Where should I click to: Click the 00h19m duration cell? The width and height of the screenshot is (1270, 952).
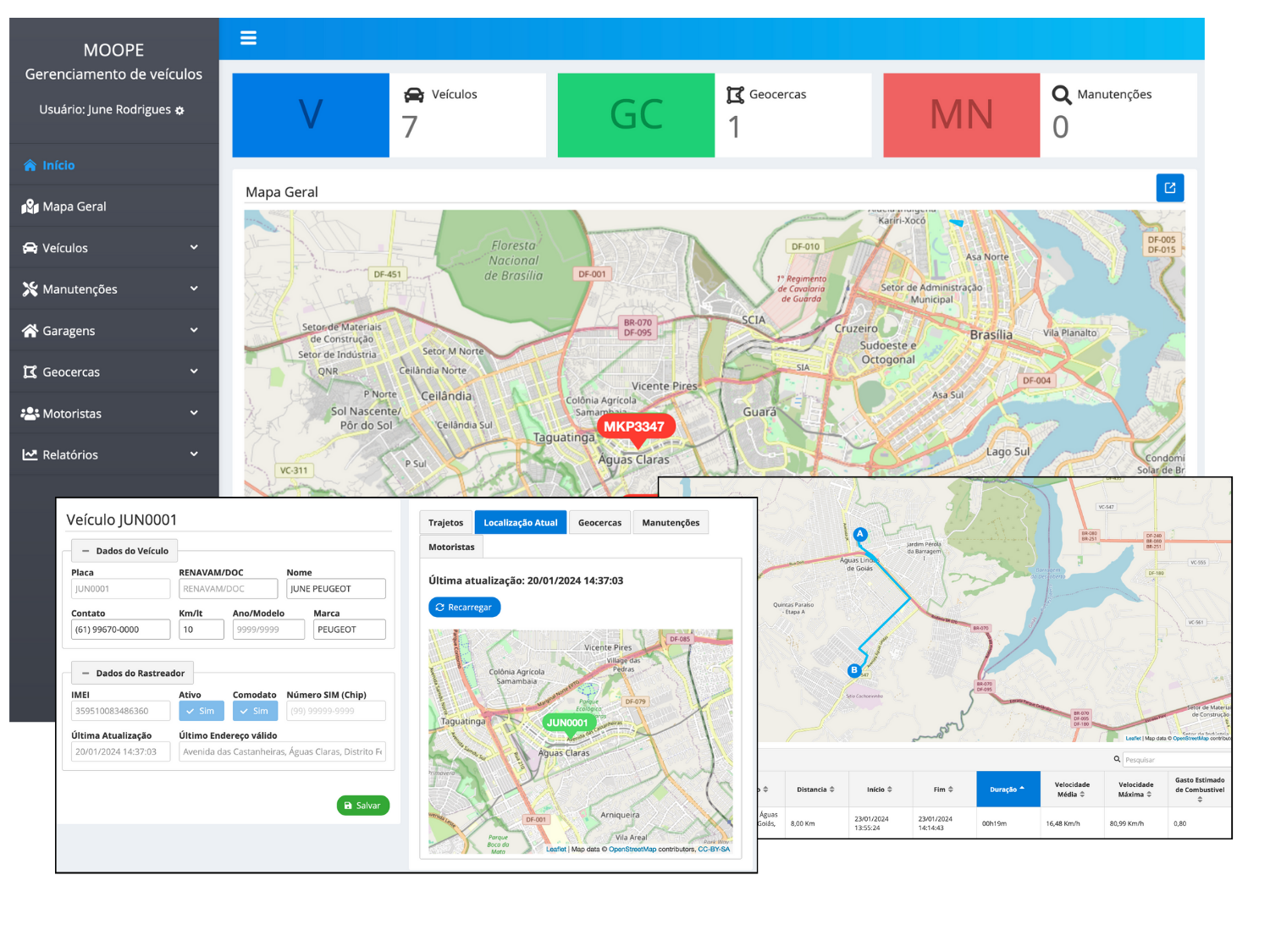tap(1008, 823)
